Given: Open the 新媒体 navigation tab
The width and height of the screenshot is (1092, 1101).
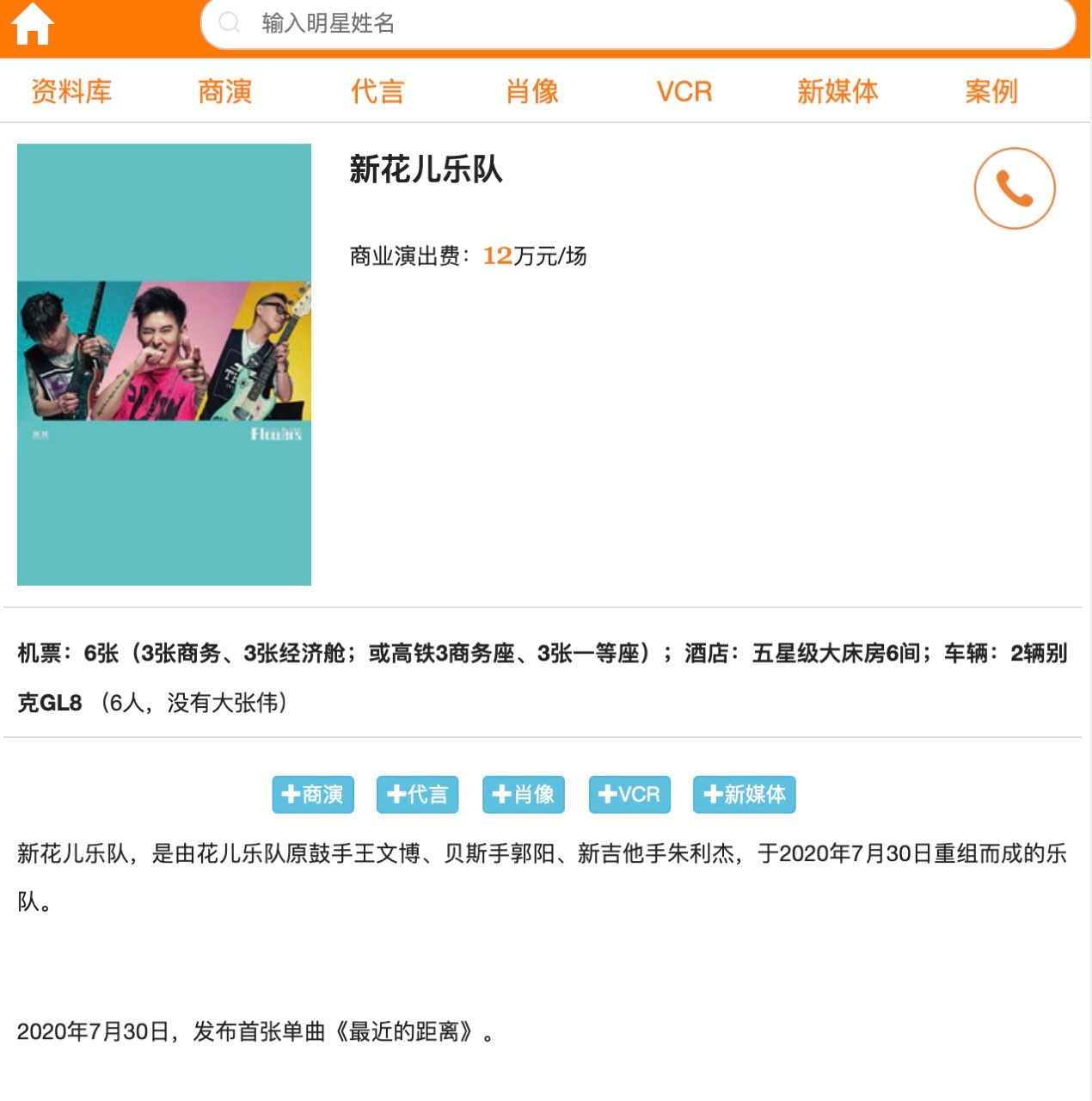Looking at the screenshot, I should tap(837, 91).
